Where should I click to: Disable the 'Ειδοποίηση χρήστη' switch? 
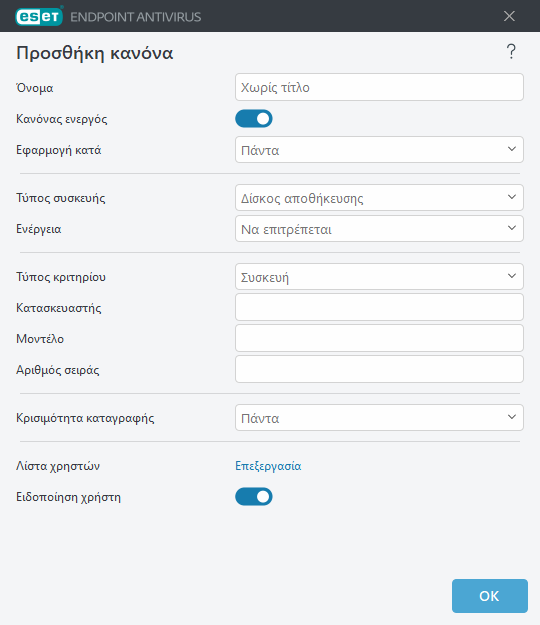254,497
